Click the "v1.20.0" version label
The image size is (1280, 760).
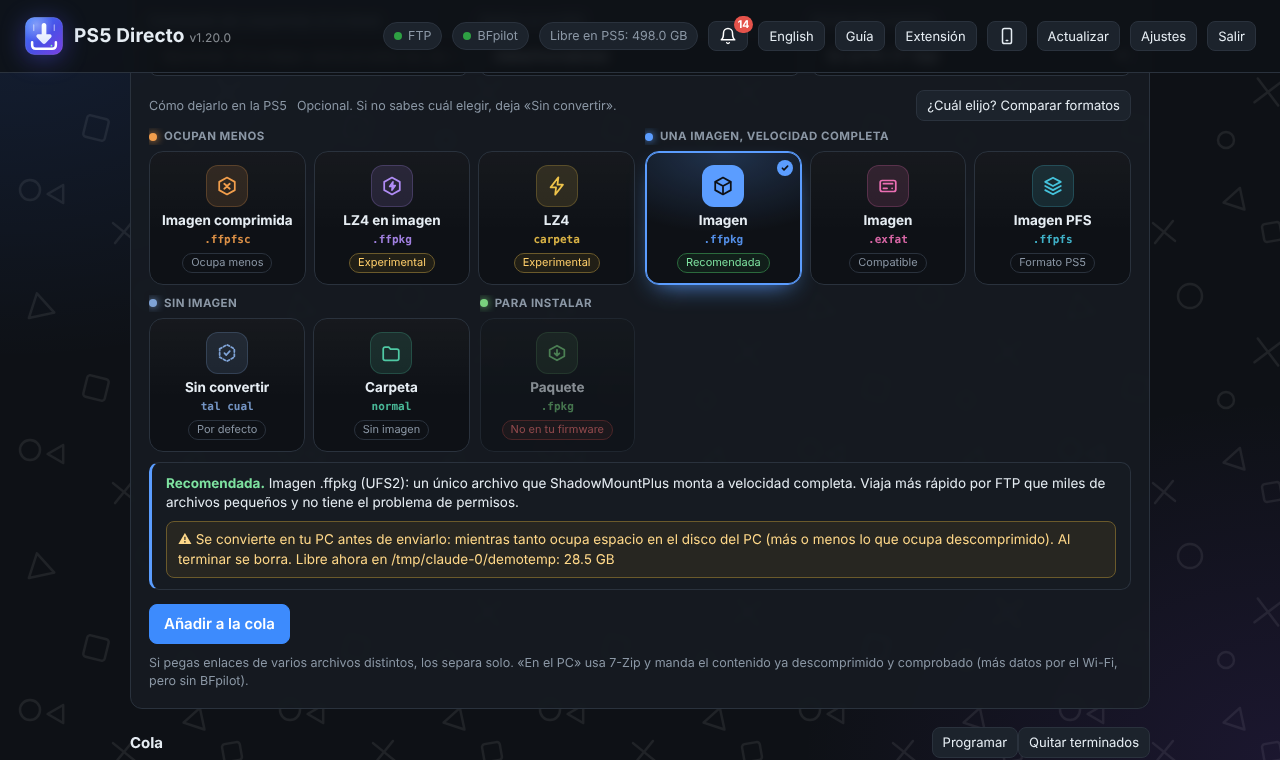(x=210, y=38)
